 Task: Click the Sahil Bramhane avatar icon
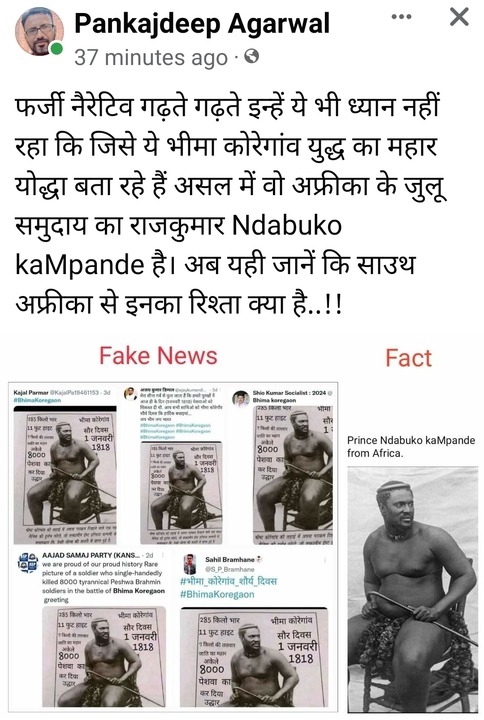[x=190, y=564]
